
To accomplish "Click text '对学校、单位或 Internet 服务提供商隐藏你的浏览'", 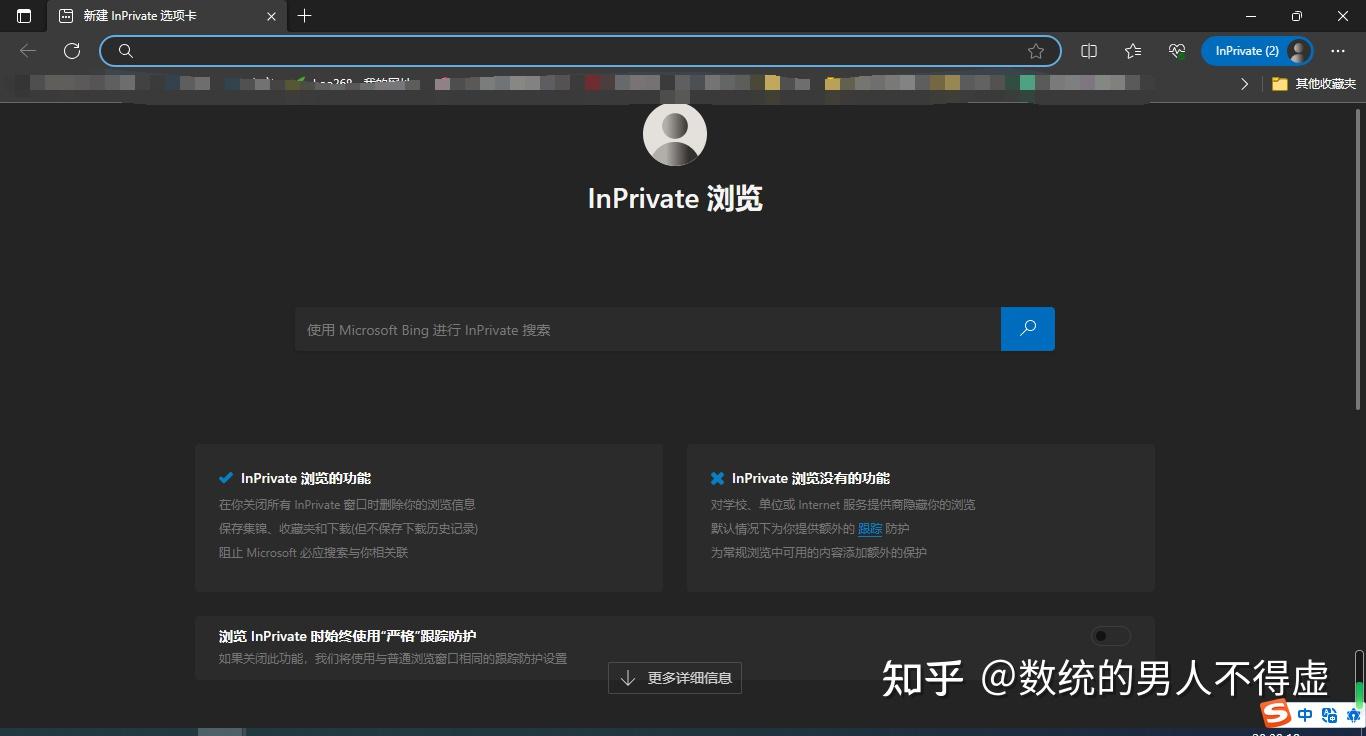I will tap(843, 504).
